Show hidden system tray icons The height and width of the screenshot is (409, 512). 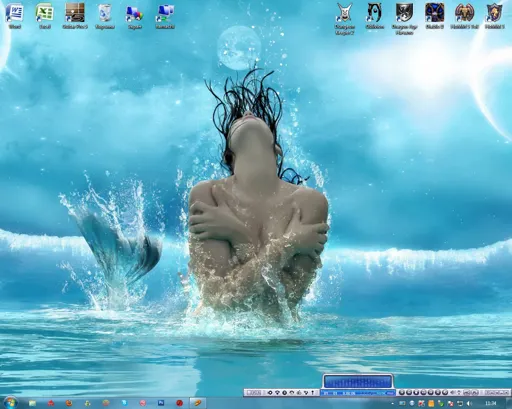coord(393,403)
